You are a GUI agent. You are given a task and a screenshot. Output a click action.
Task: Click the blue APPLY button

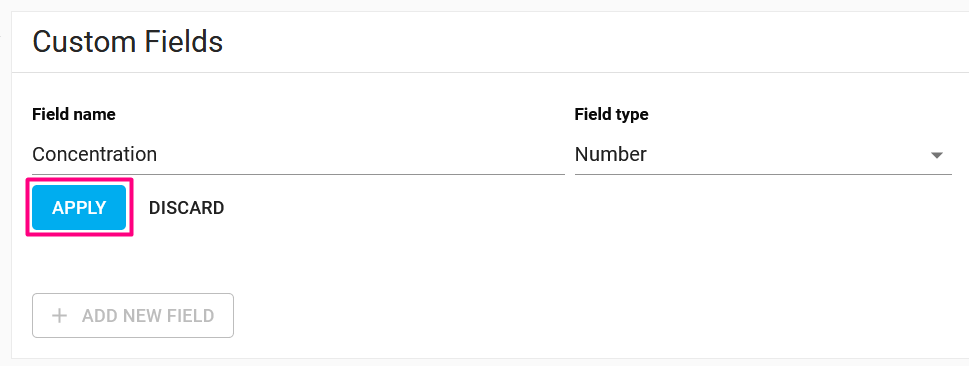point(79,208)
